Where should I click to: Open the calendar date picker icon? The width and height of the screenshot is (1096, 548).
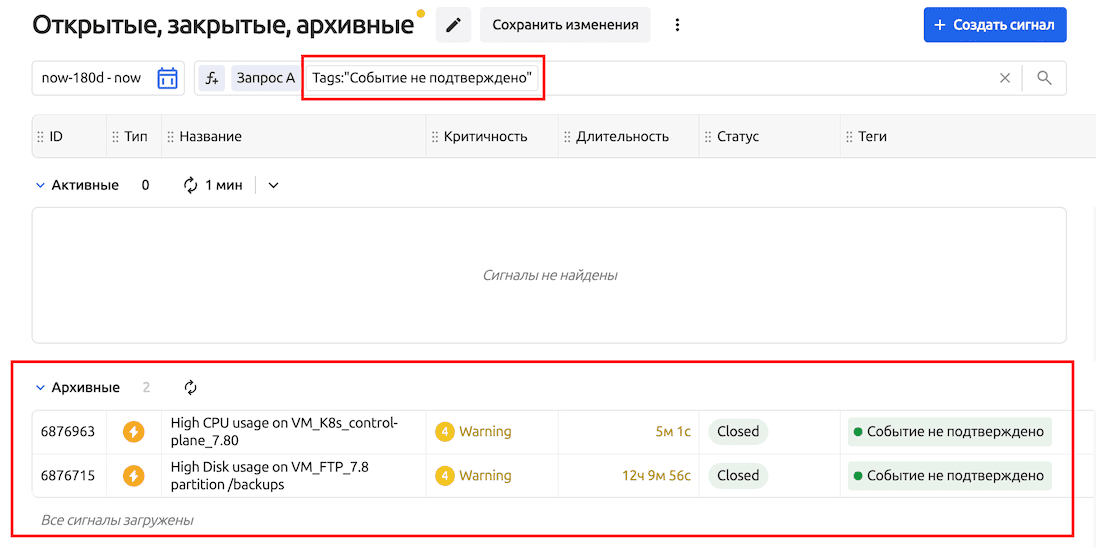point(167,78)
